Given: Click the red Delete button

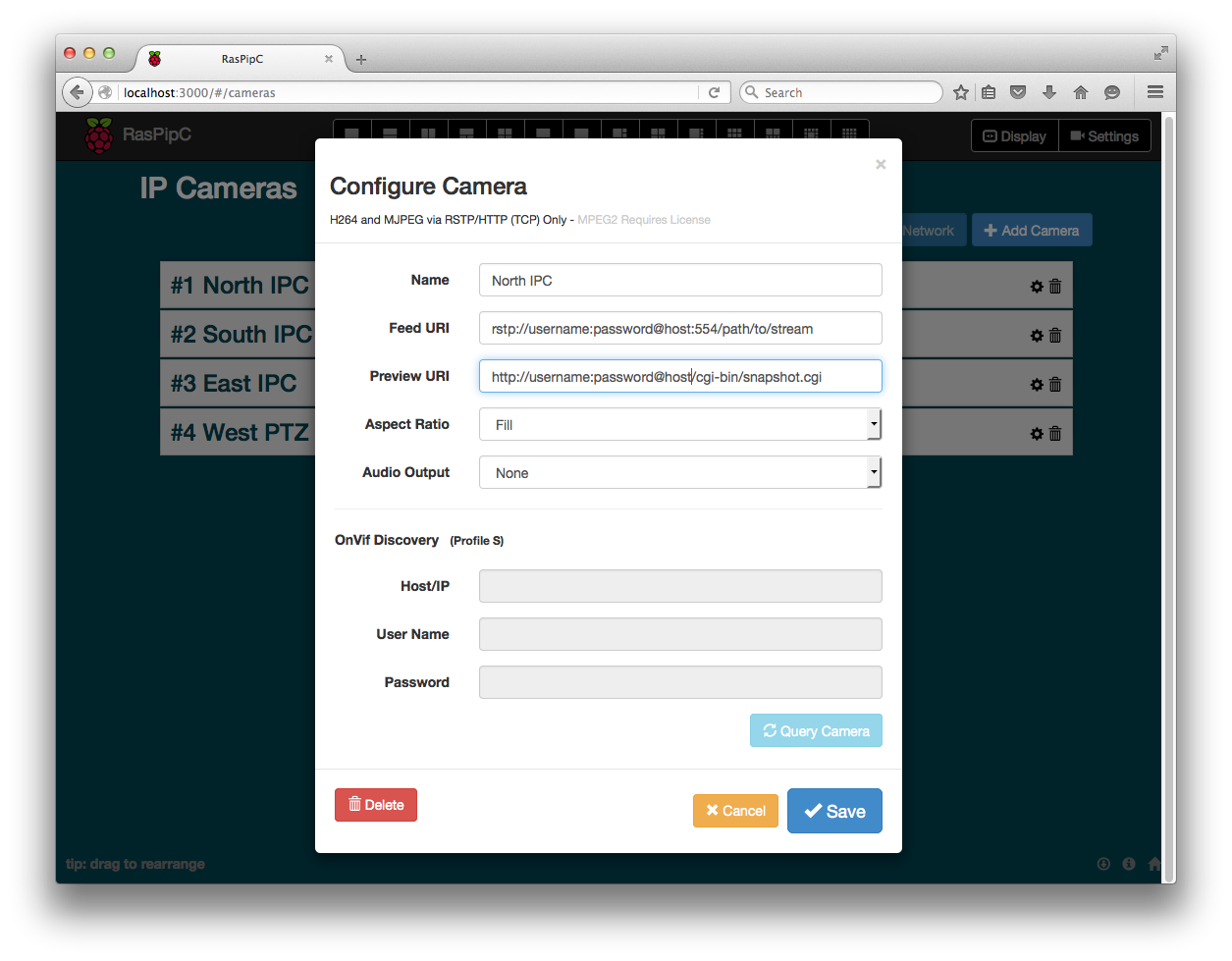Looking at the screenshot, I should (376, 805).
